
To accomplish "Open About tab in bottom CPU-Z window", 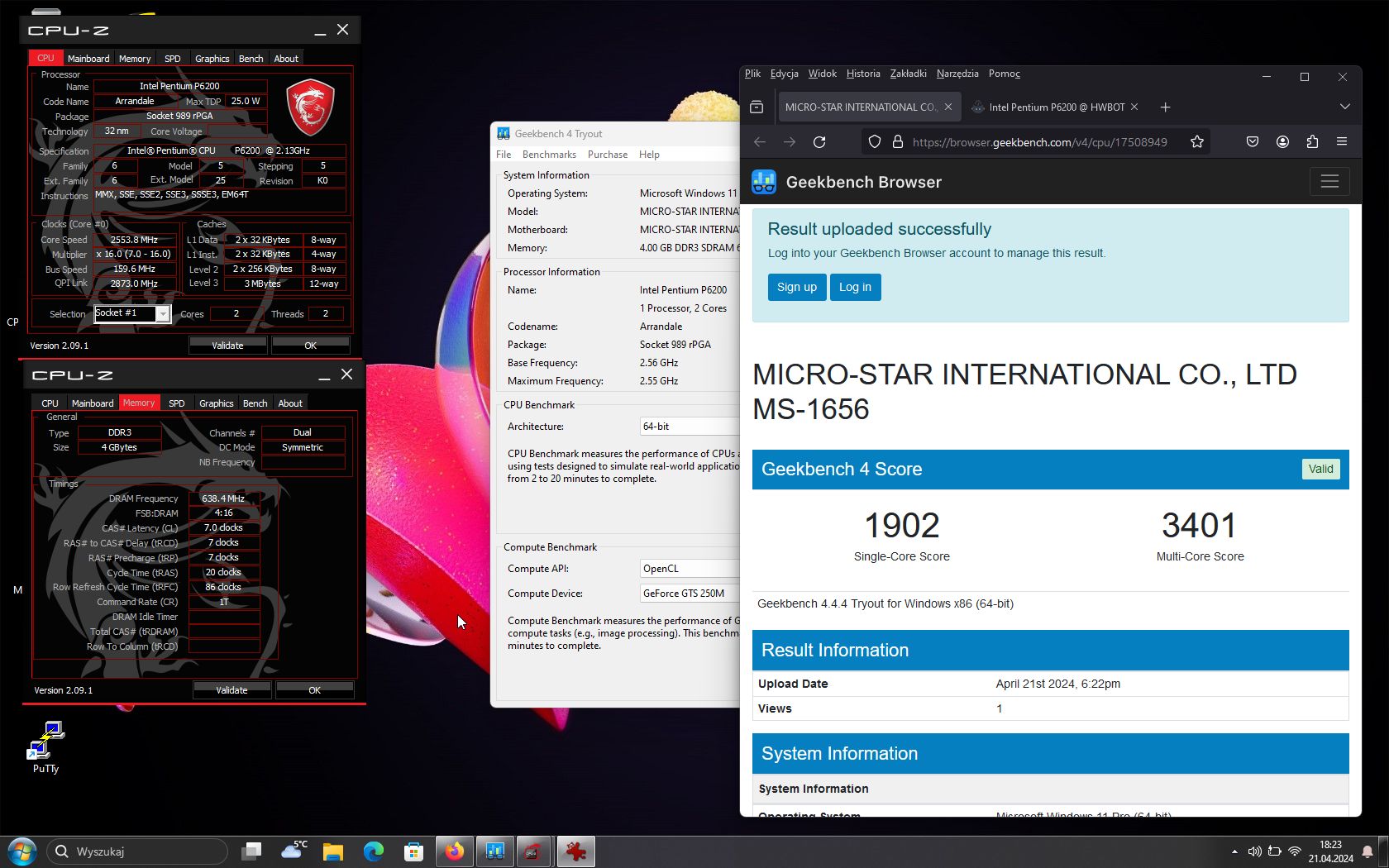I will pyautogui.click(x=290, y=403).
